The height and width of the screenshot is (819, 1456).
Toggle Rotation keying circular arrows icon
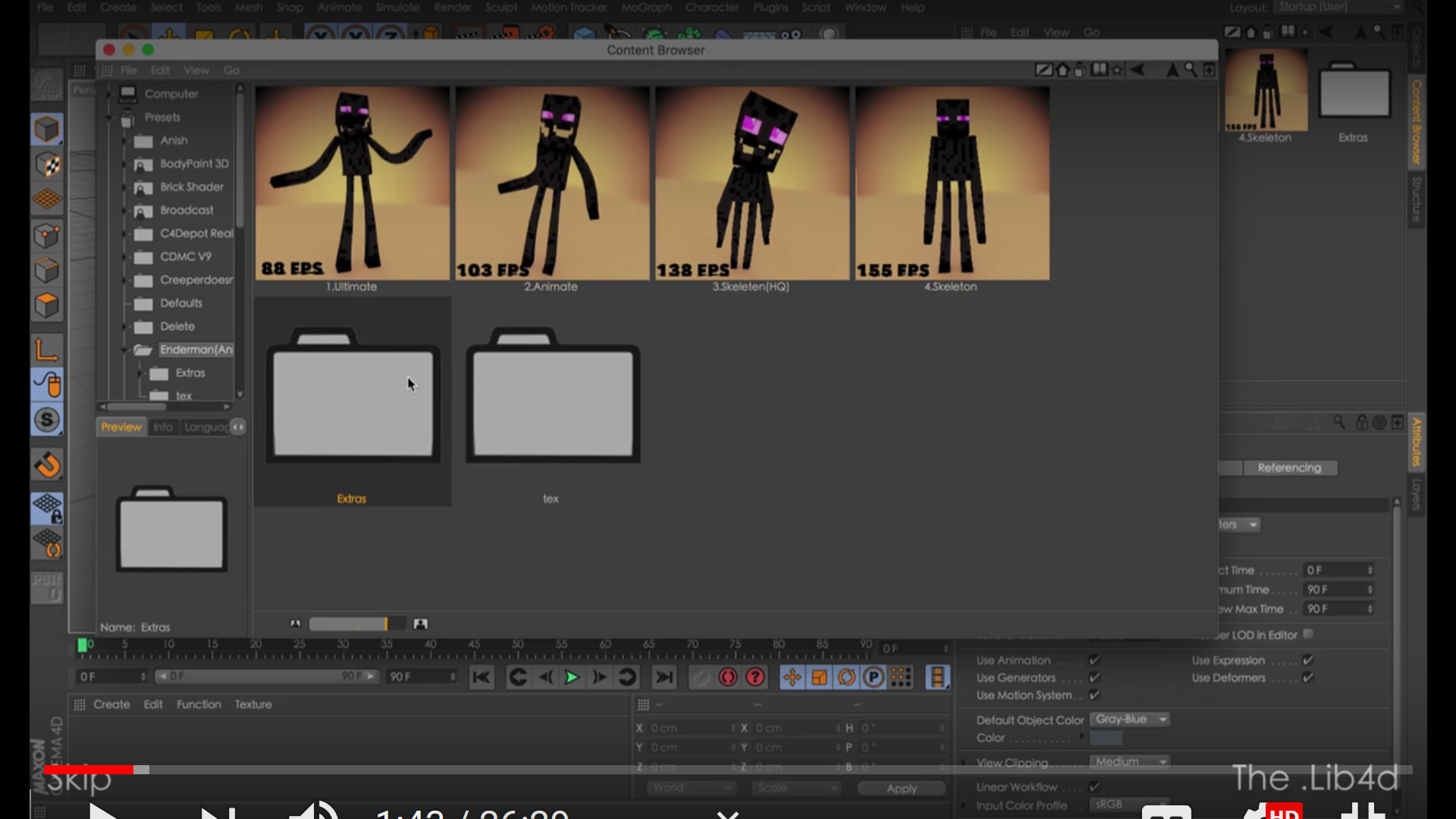[x=846, y=677]
